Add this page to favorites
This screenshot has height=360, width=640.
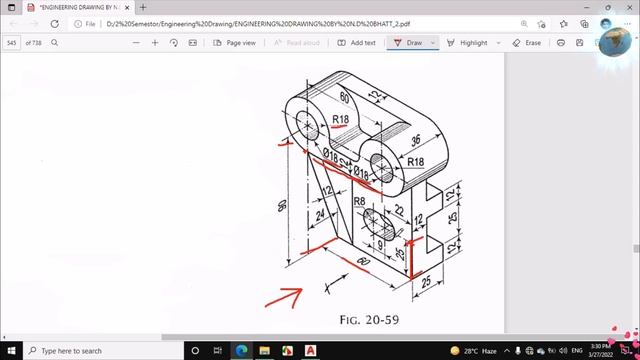542,24
